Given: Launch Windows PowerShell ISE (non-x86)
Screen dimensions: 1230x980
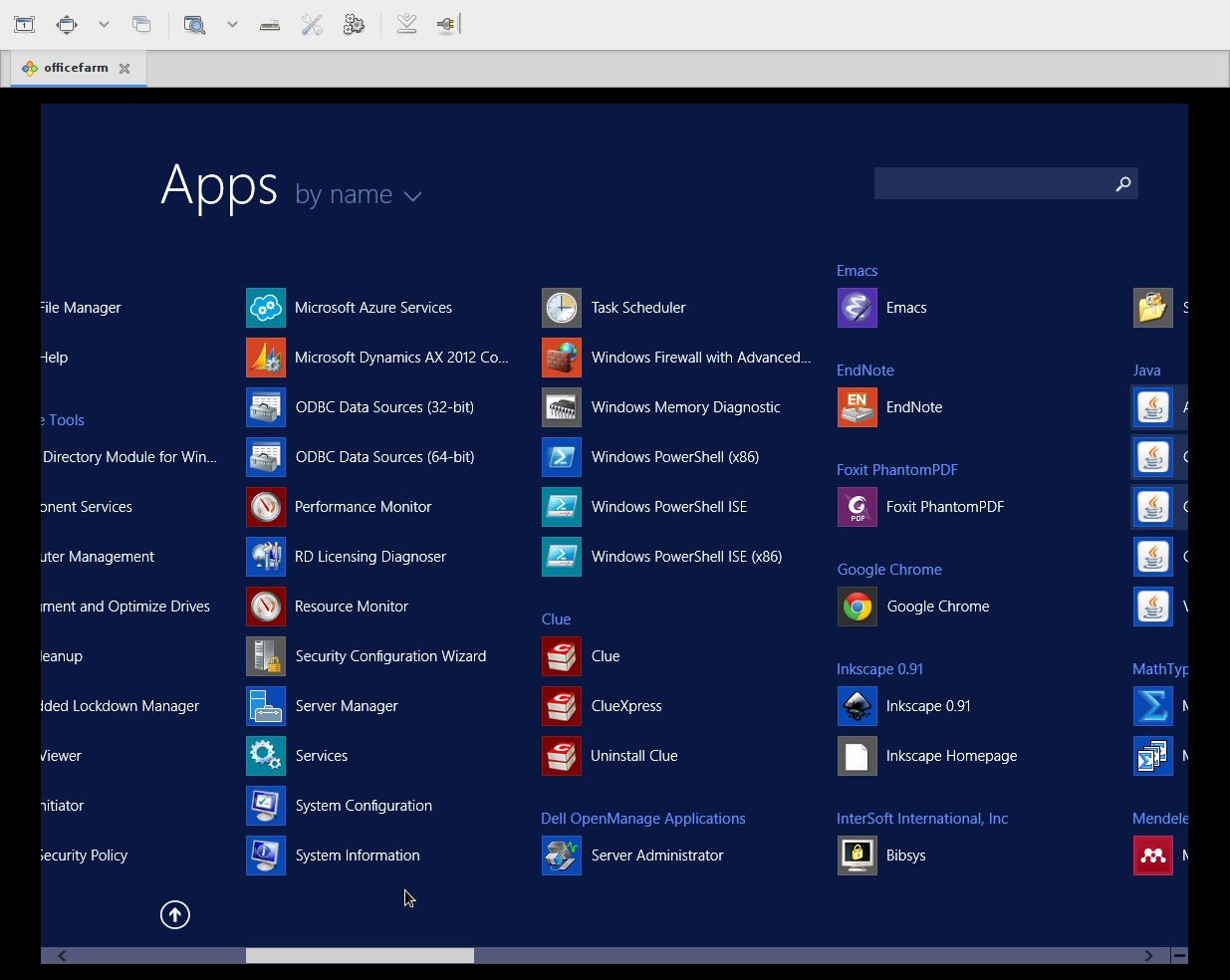Looking at the screenshot, I should [x=644, y=507].
